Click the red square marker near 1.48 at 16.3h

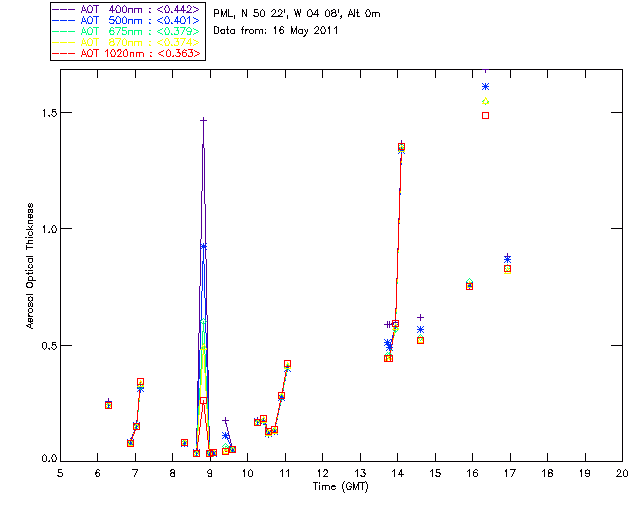pyautogui.click(x=485, y=116)
